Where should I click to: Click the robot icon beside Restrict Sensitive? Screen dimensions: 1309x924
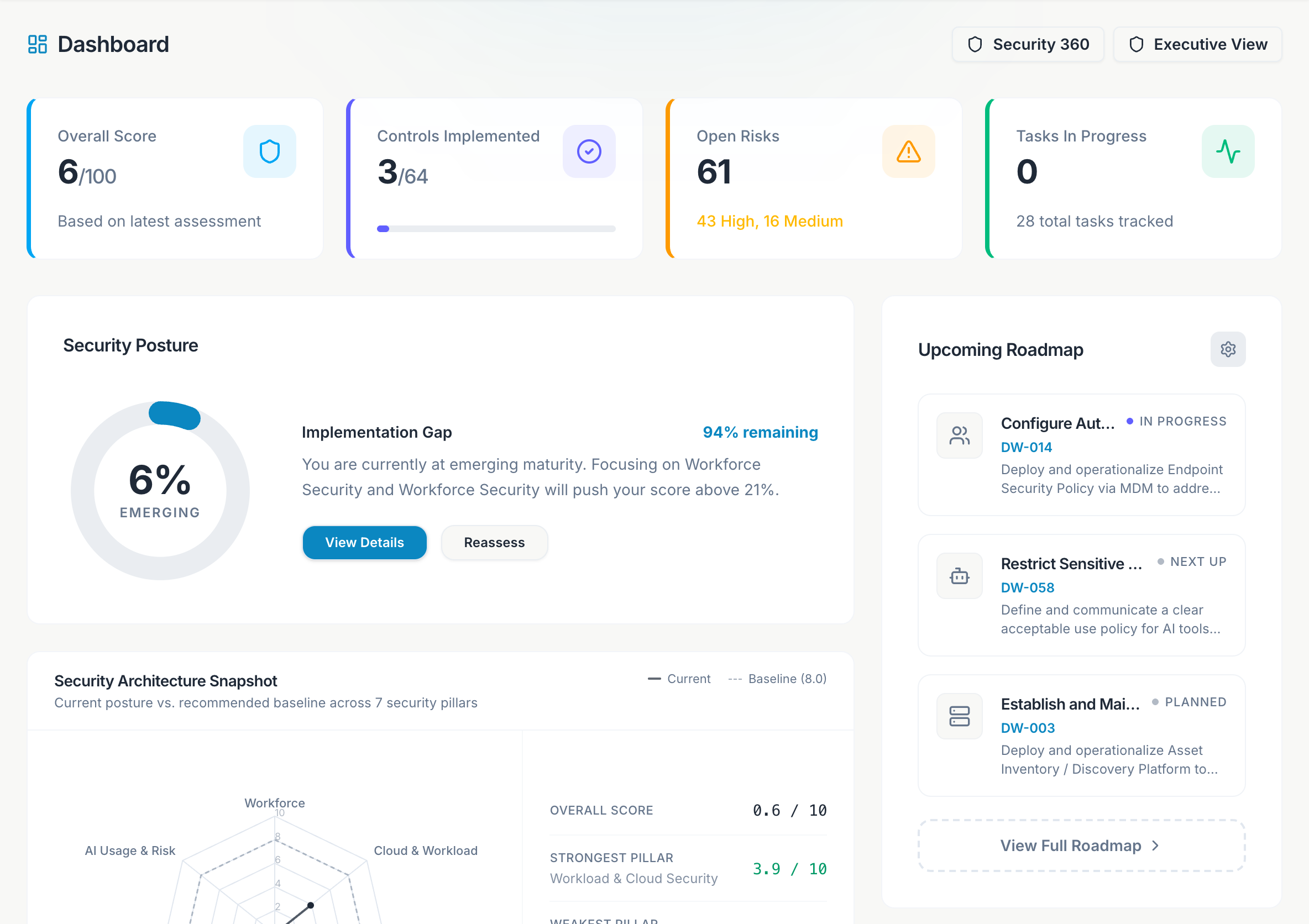coord(960,576)
